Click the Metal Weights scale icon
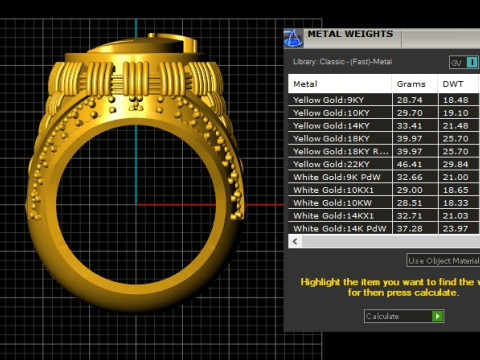 click(293, 38)
